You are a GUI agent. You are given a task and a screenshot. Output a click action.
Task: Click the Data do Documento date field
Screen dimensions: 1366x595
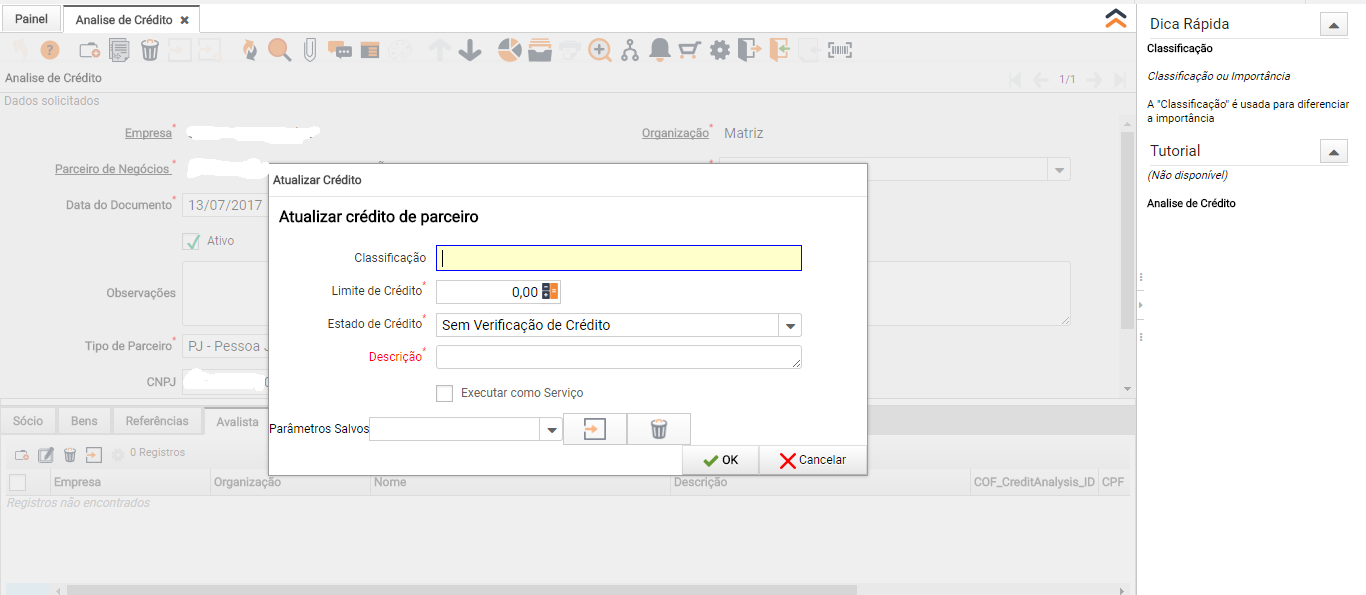tap(224, 205)
